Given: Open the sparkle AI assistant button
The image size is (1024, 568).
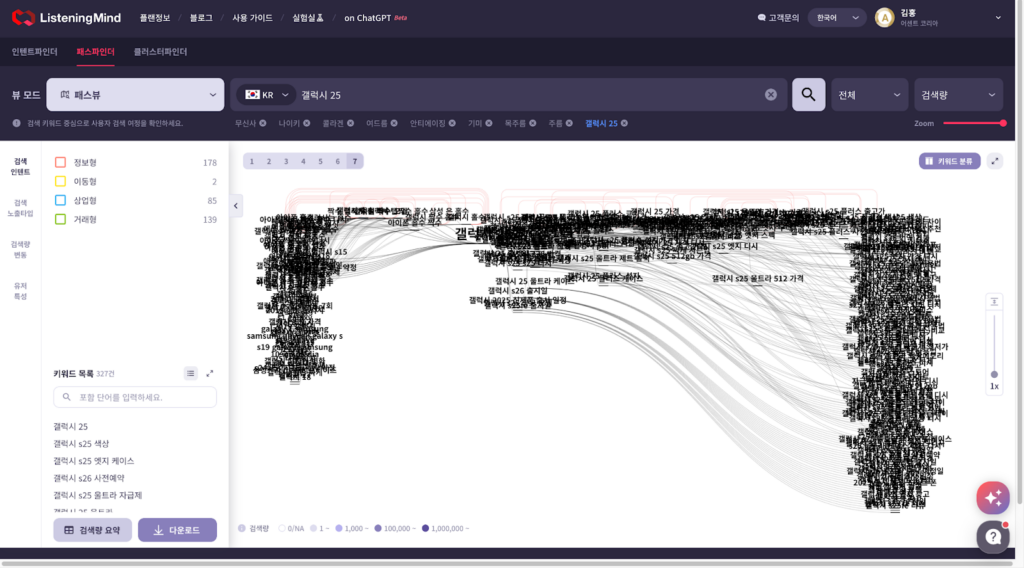Looking at the screenshot, I should tap(992, 497).
